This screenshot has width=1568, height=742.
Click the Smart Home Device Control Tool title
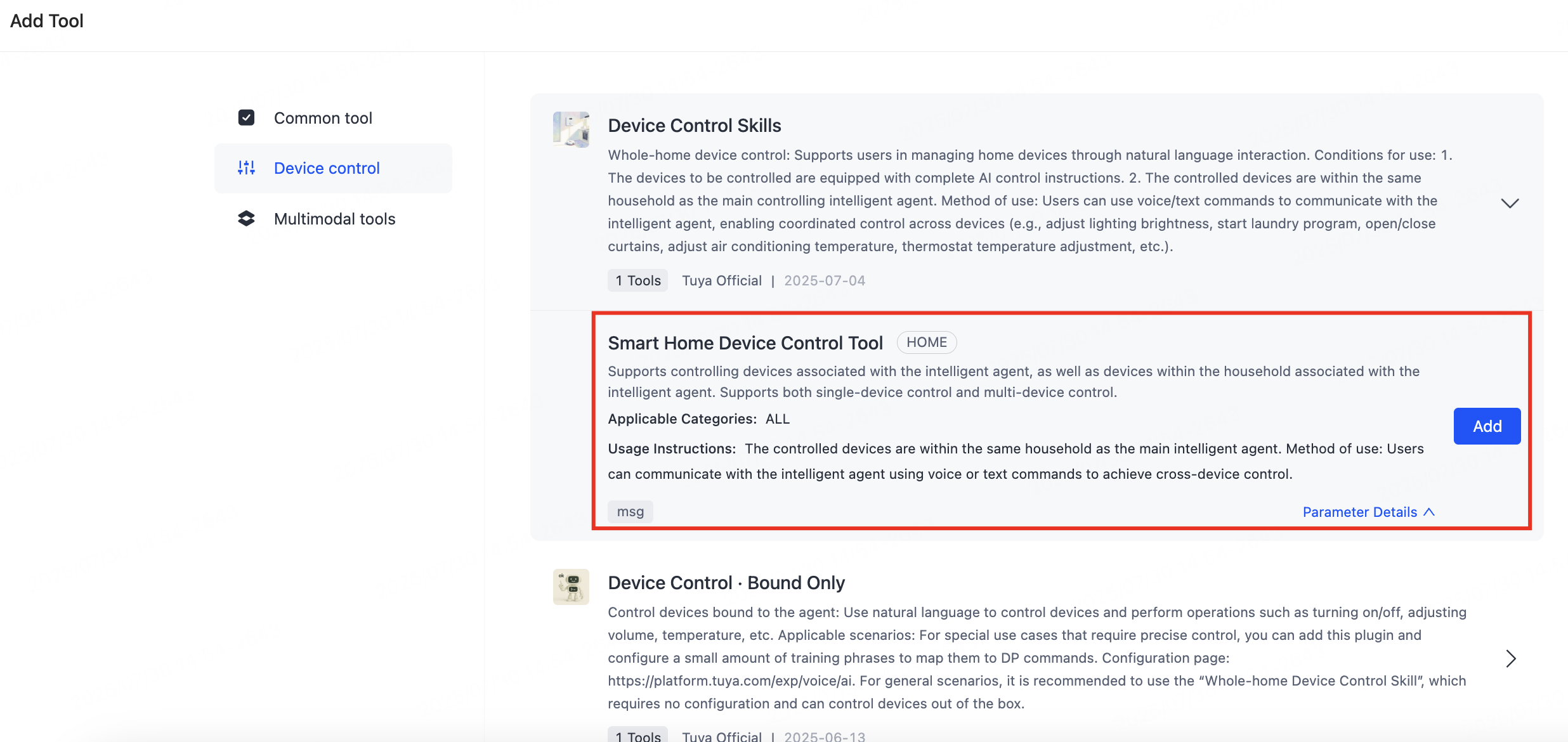coord(745,343)
